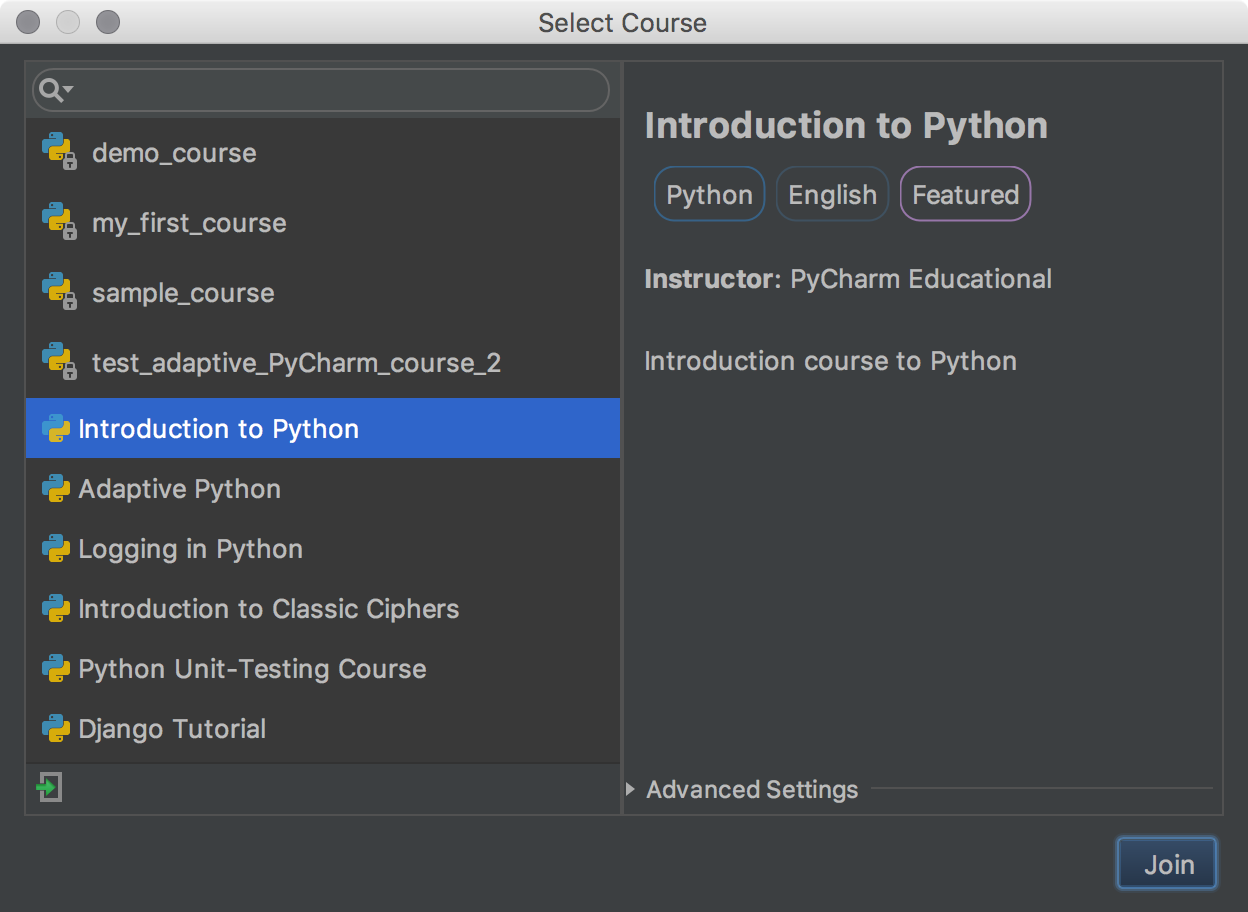This screenshot has height=912, width=1248.
Task: Select Introduction to Python course row
Action: pyautogui.click(x=323, y=428)
